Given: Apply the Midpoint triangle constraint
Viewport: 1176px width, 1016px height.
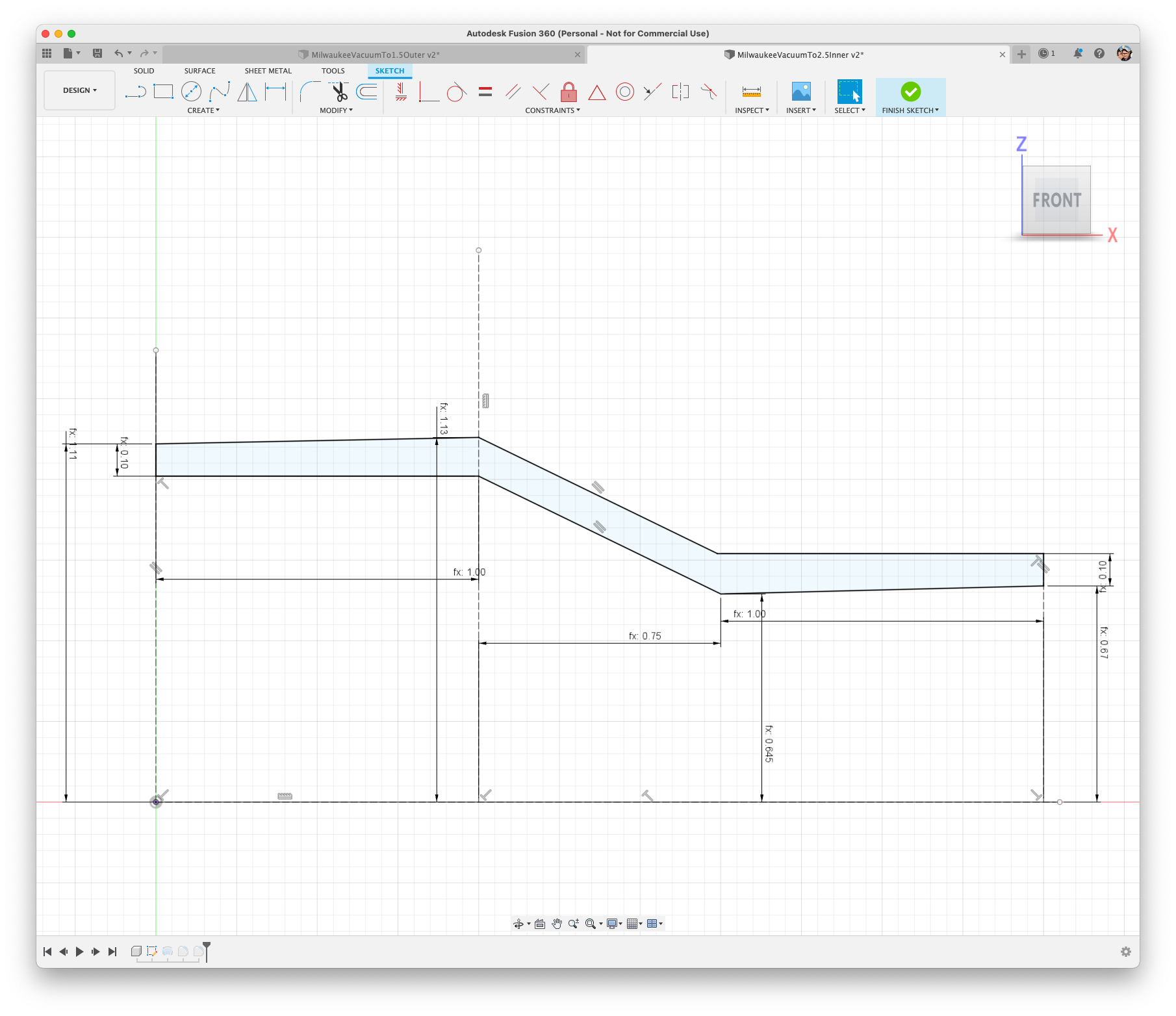Looking at the screenshot, I should coord(597,92).
